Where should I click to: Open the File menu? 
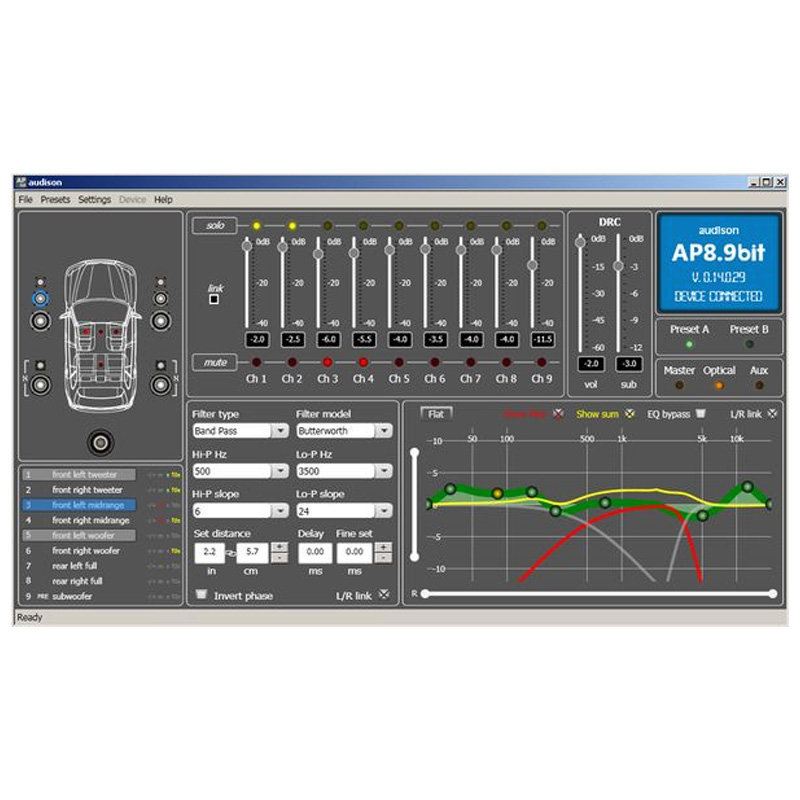tap(26, 199)
